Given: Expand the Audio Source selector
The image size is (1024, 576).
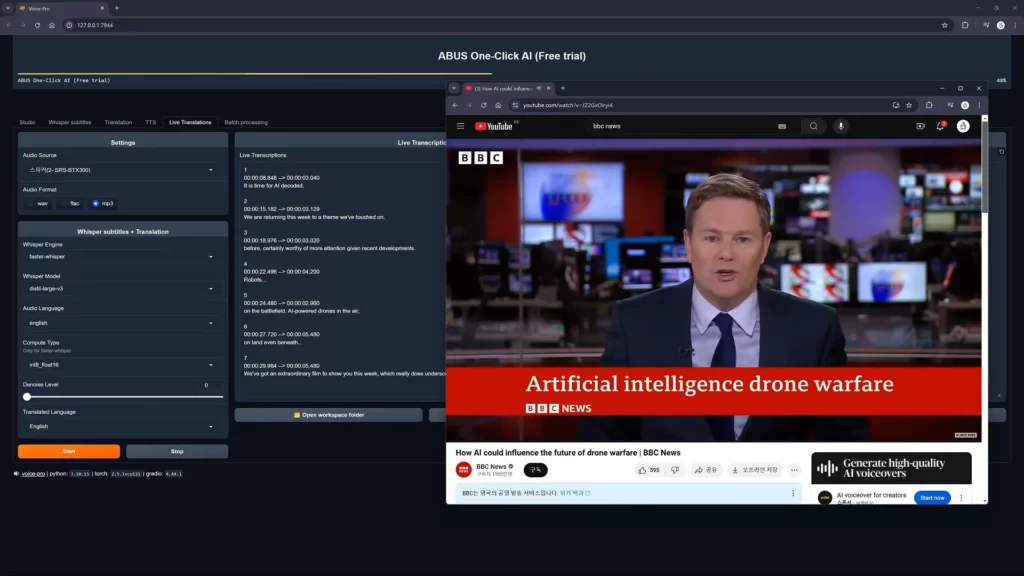Looking at the screenshot, I should [x=120, y=169].
